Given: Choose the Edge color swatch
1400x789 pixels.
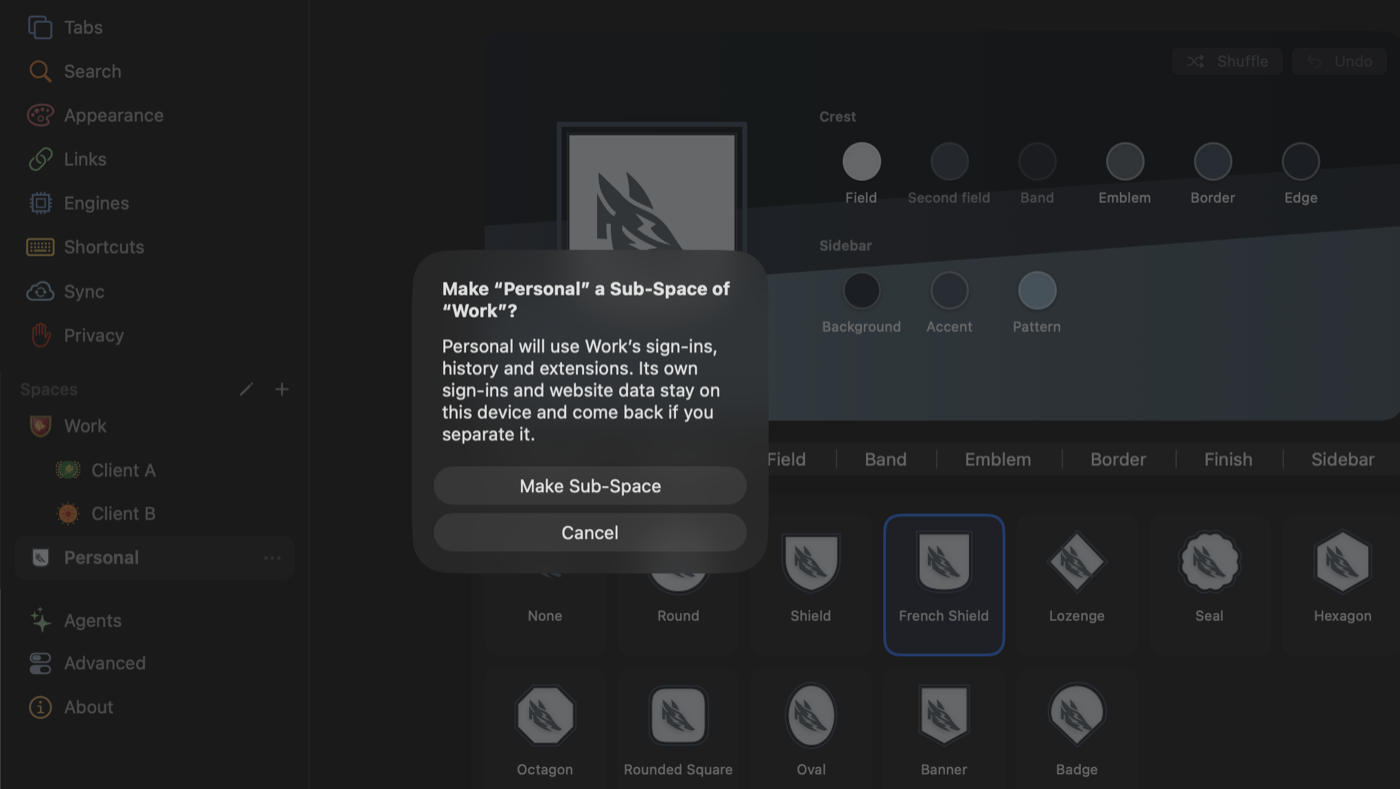Looking at the screenshot, I should 1301,161.
